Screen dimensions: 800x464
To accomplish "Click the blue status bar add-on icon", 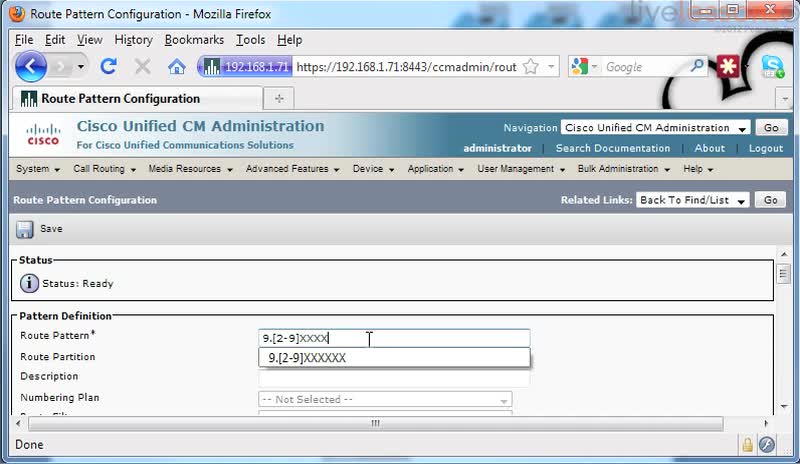I will point(767,445).
